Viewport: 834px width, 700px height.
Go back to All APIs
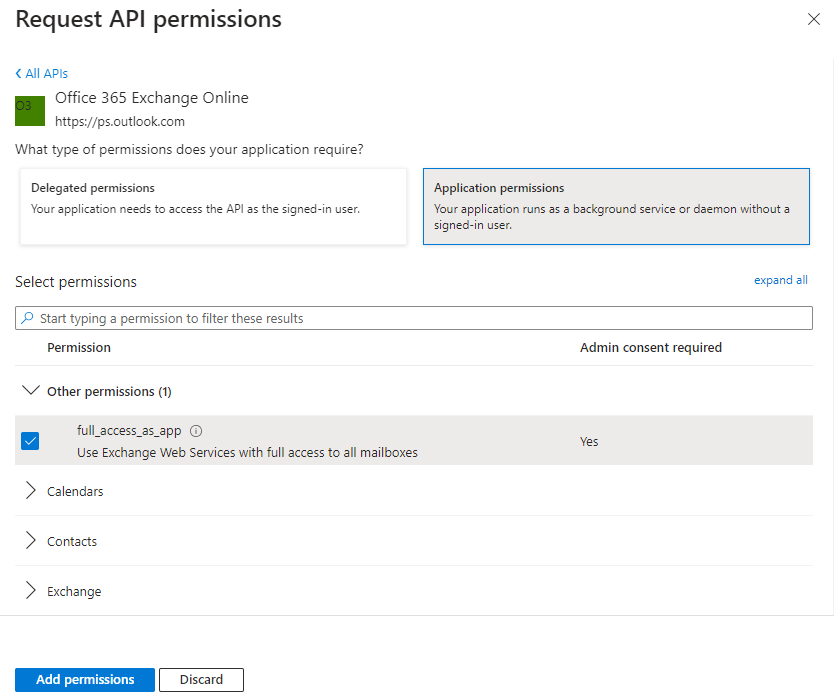[41, 73]
